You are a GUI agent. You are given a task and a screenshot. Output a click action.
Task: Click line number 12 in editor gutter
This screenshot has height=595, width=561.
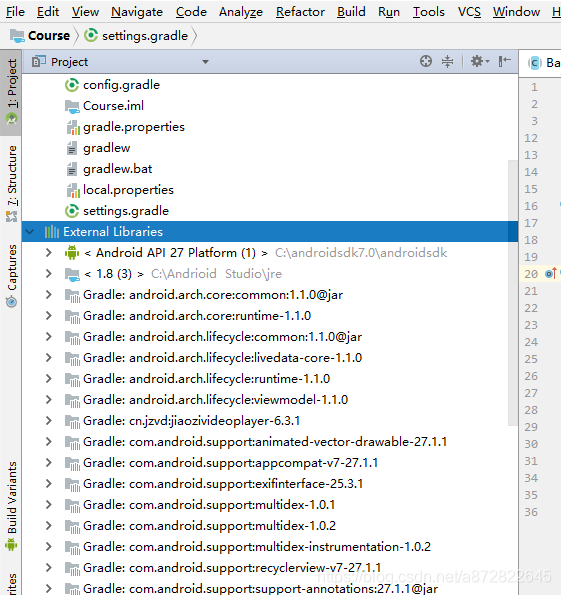pos(531,138)
